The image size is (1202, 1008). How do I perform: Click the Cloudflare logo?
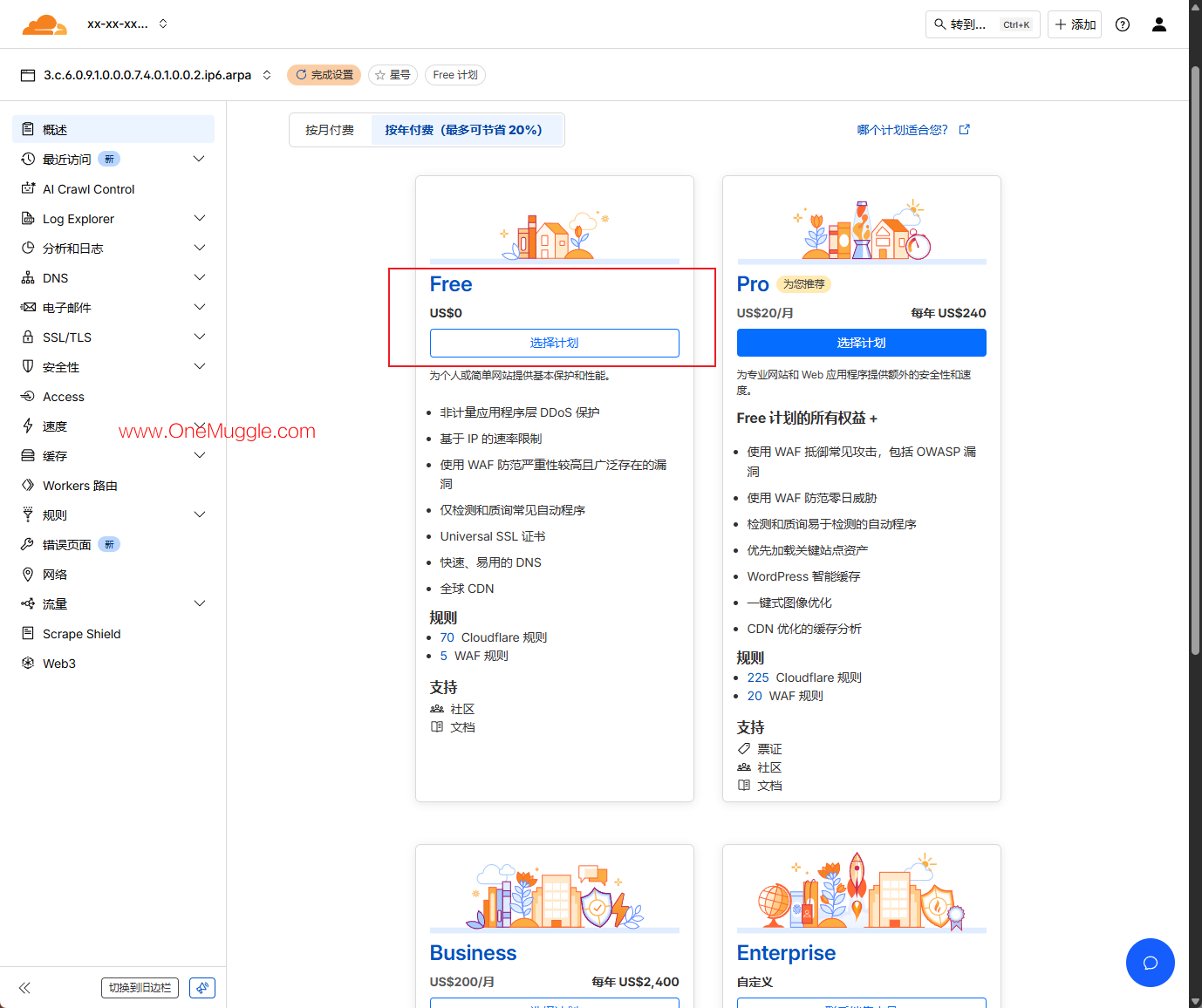point(44,24)
